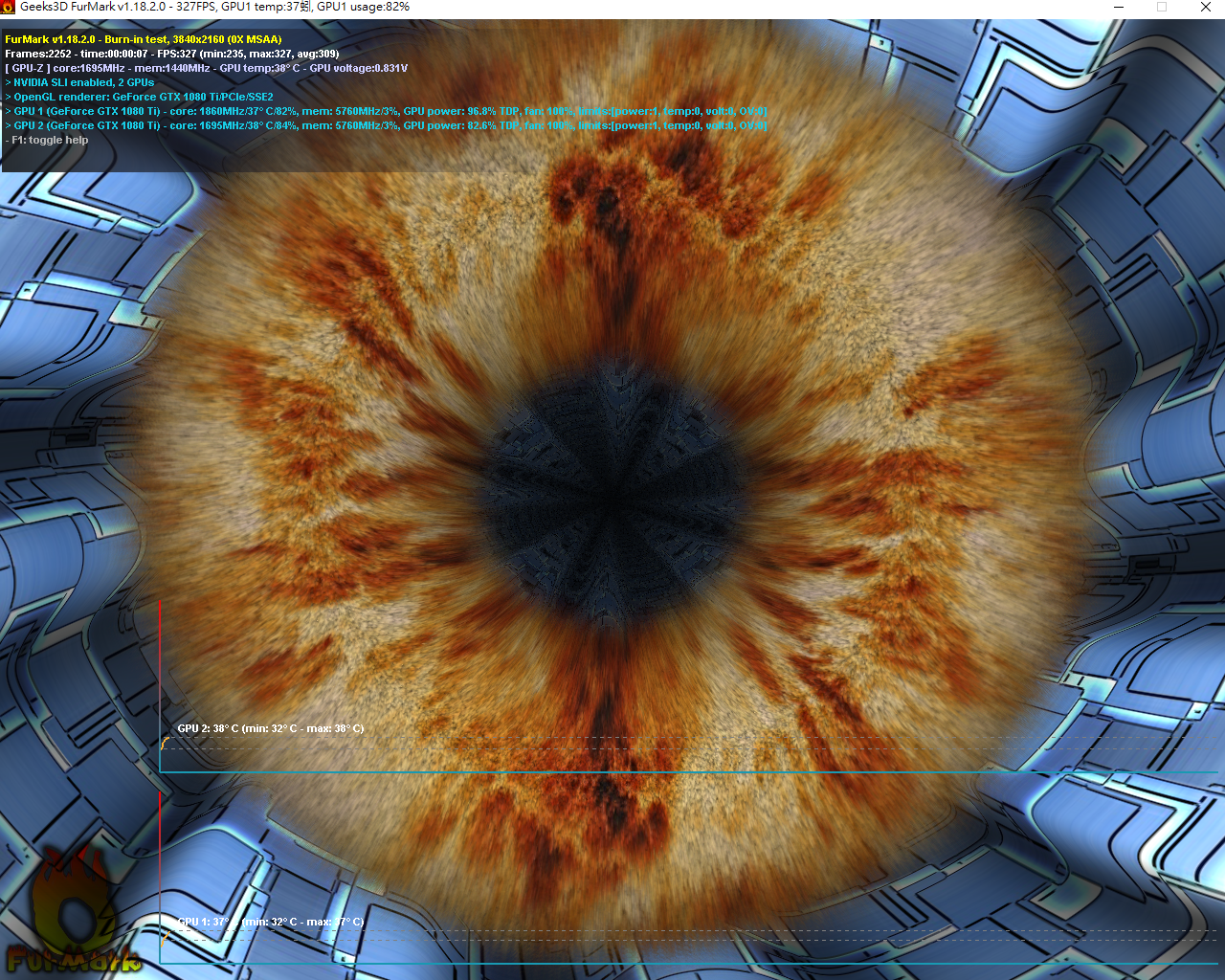Viewport: 1225px width, 980px height.
Task: Click the 'GPU 2 (GeForce GTX 1080 Ti)' stats line
Action: click(387, 125)
